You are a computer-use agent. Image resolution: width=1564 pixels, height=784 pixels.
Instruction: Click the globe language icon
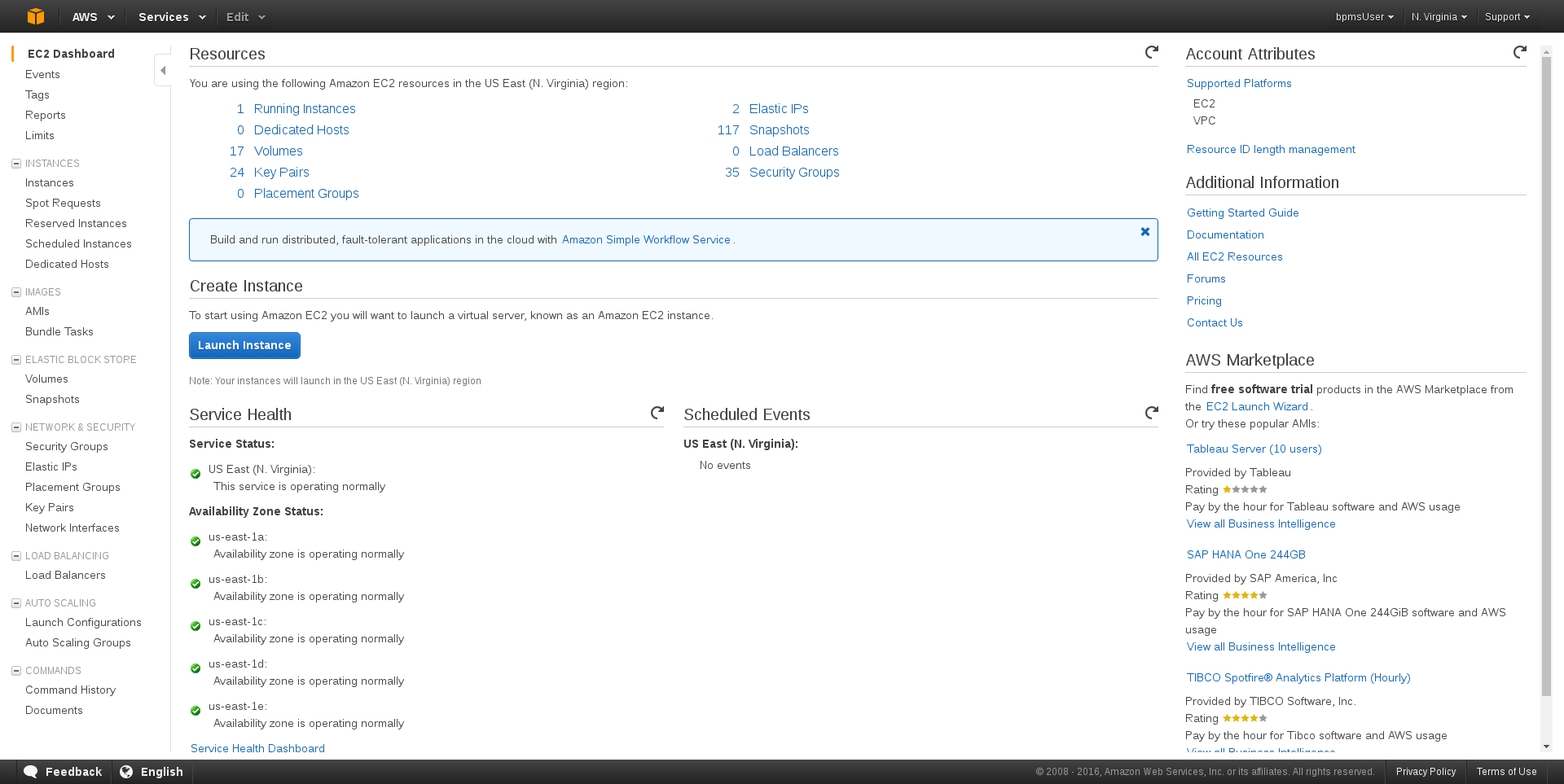[126, 772]
